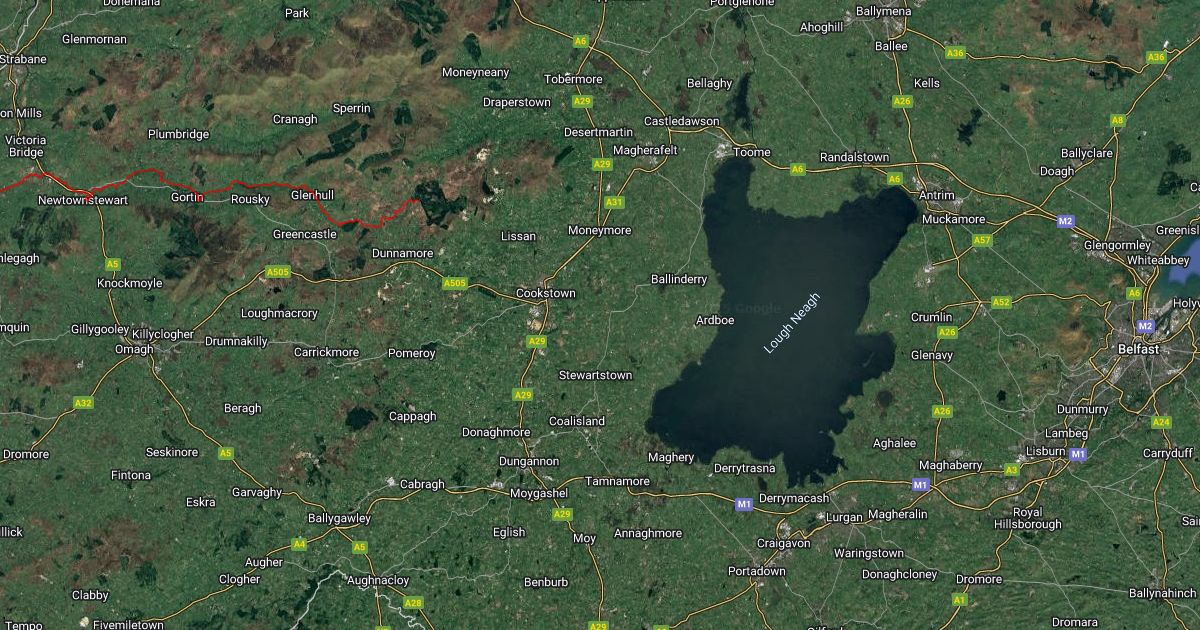Click the Lough Neagh lake label
Screen dimensions: 1200x630
[x=791, y=323]
